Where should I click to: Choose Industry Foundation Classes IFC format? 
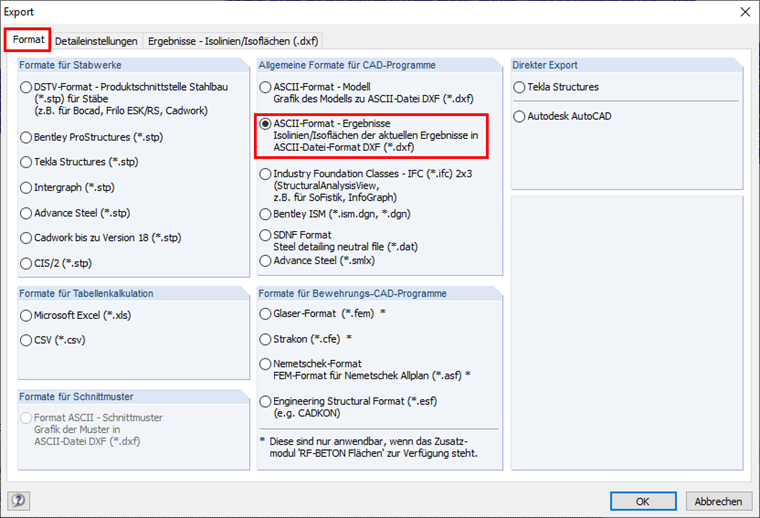pyautogui.click(x=266, y=174)
